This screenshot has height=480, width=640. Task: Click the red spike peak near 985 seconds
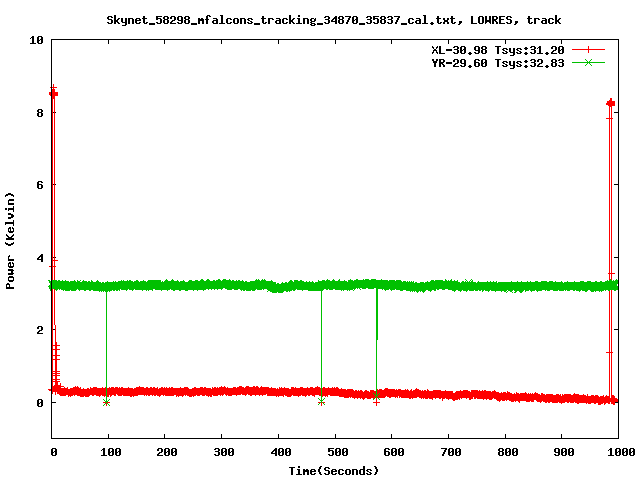(x=611, y=103)
